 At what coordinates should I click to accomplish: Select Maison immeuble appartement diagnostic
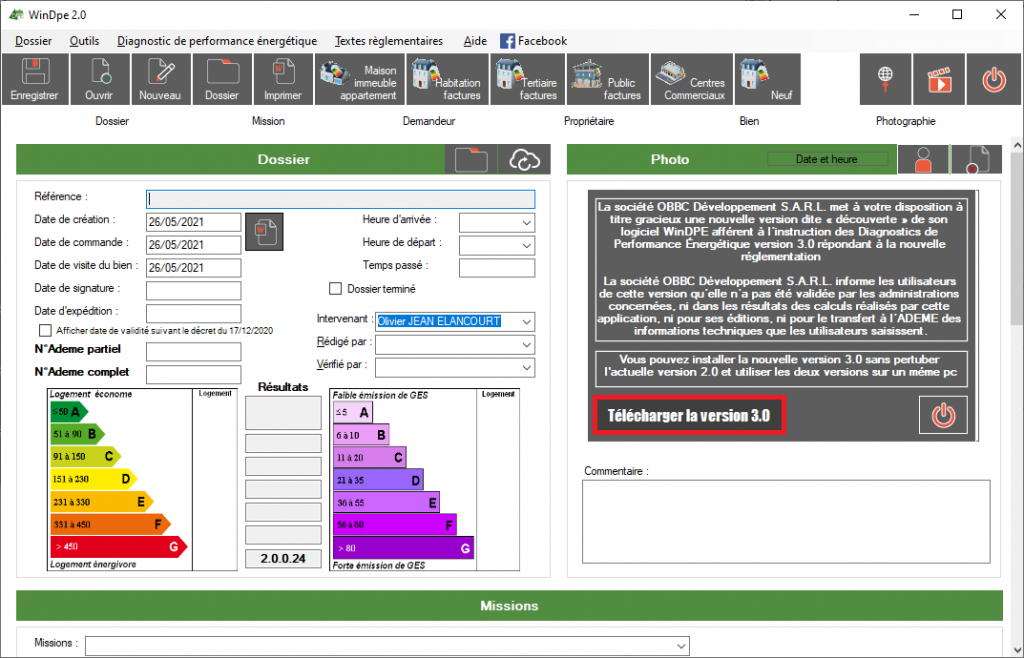[360, 79]
